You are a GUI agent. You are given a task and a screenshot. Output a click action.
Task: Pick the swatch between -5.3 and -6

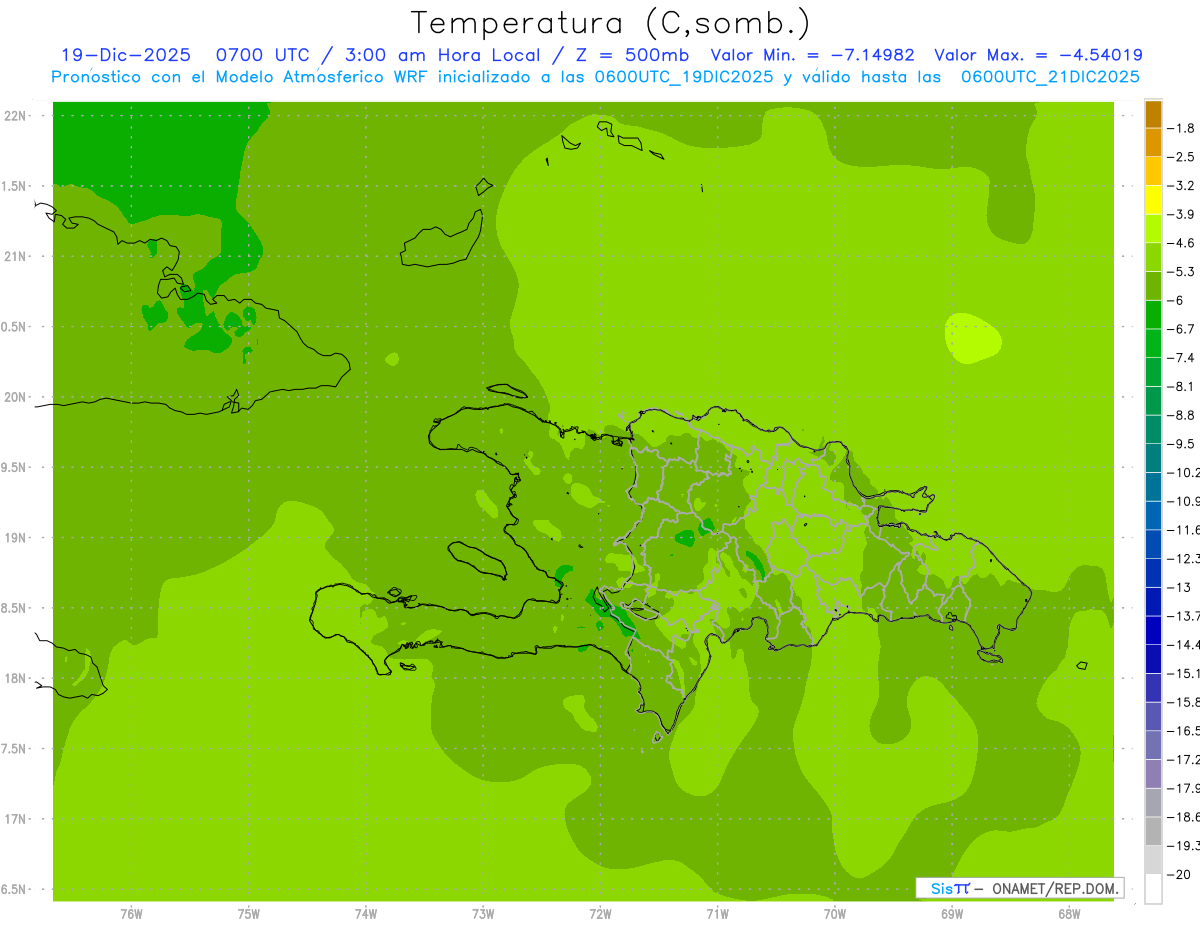coord(1153,286)
